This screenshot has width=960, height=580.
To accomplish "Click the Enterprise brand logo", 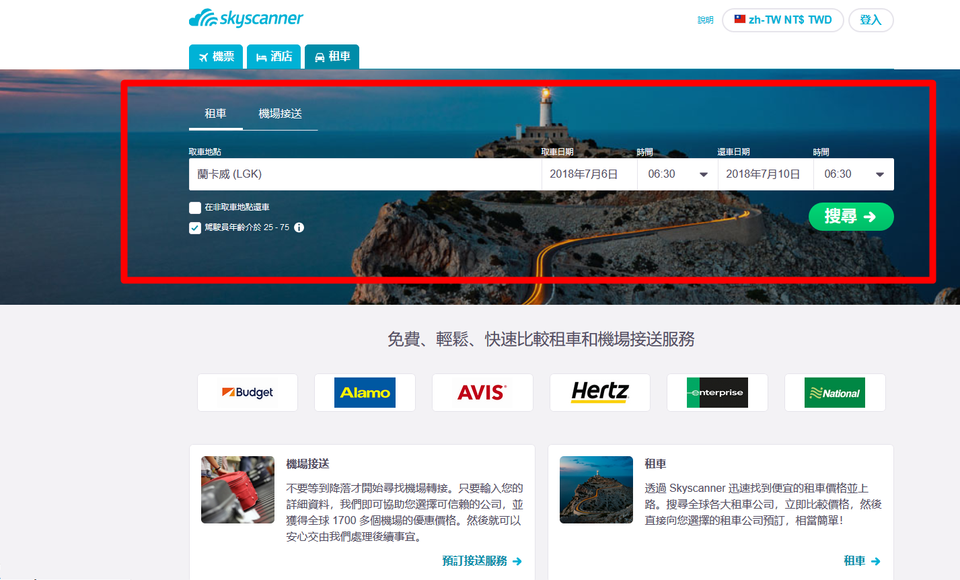I will (717, 393).
